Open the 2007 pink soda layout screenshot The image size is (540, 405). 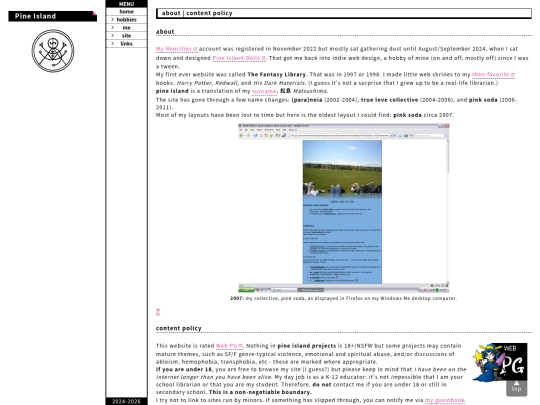pyautogui.click(x=343, y=208)
